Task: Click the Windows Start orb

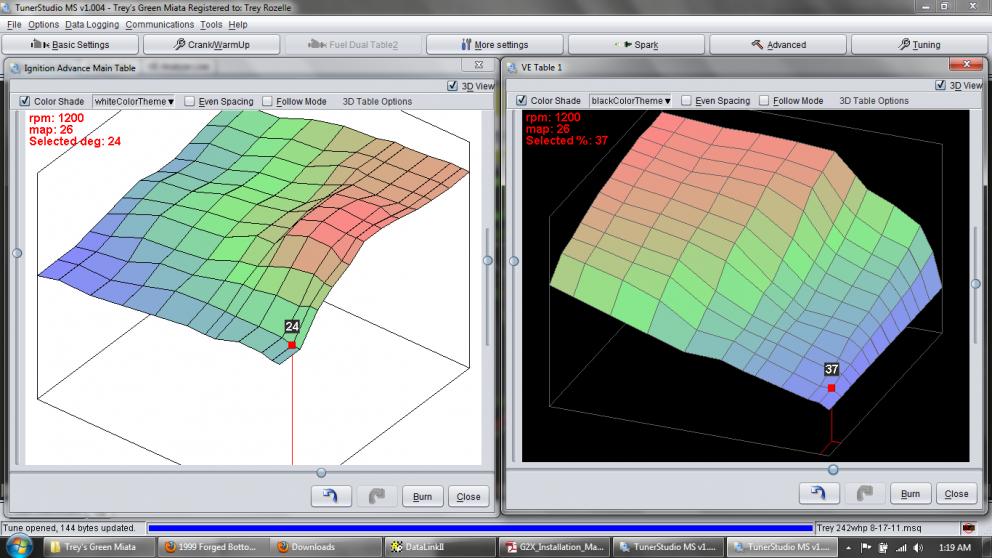Action: point(21,547)
